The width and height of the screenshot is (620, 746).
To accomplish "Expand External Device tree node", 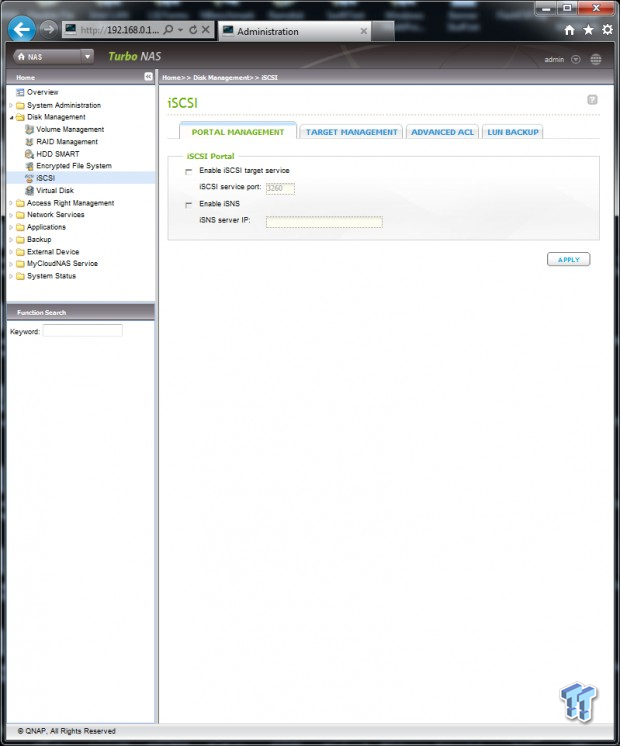I will 11,252.
